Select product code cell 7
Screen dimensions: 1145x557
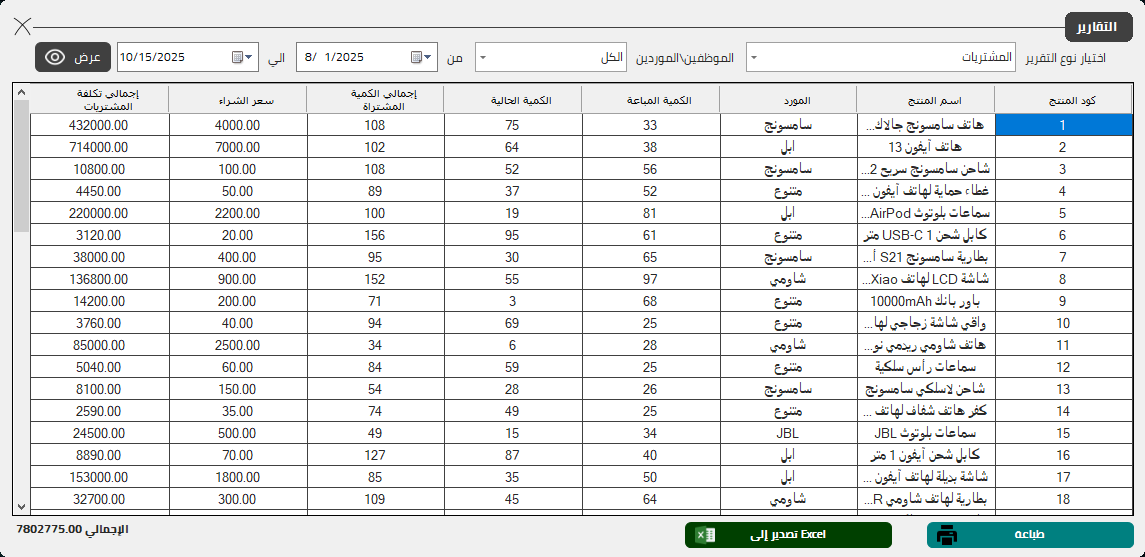pos(1063,257)
